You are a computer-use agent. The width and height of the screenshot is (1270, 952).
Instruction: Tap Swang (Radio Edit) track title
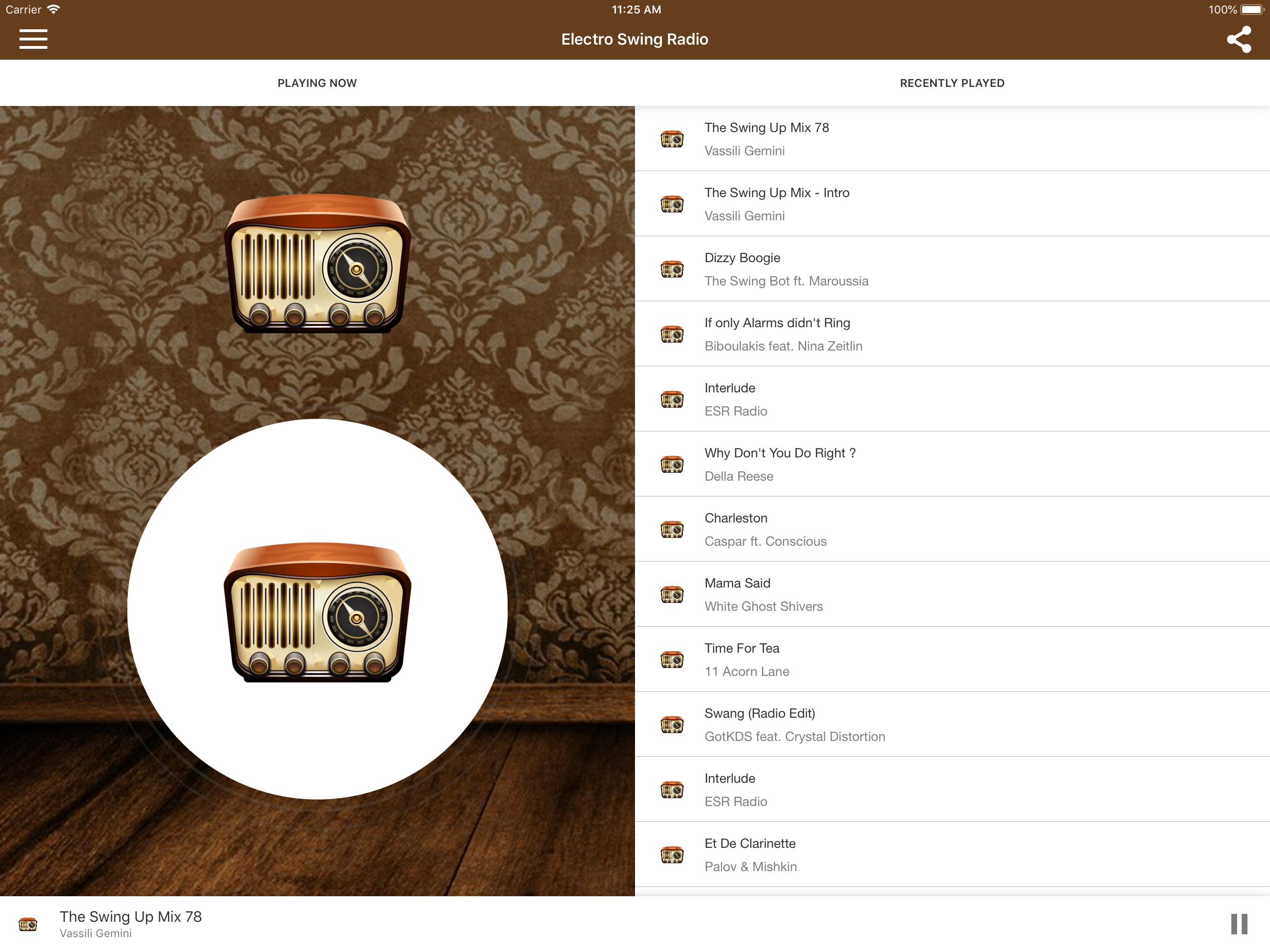tap(759, 713)
